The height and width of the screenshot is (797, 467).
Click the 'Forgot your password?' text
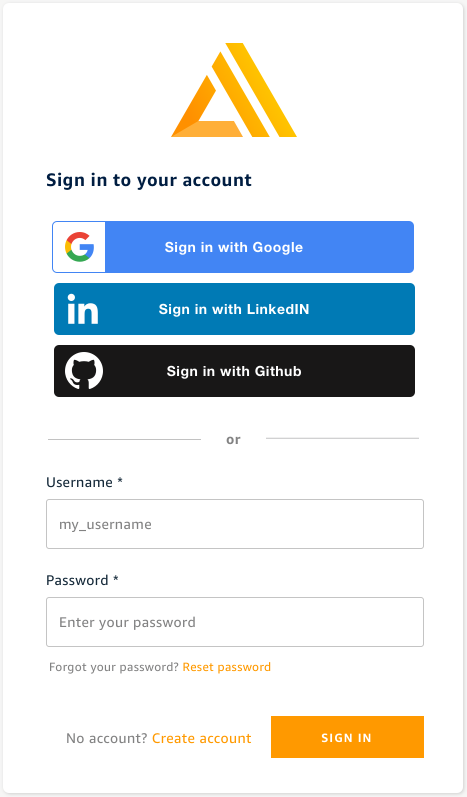click(114, 667)
